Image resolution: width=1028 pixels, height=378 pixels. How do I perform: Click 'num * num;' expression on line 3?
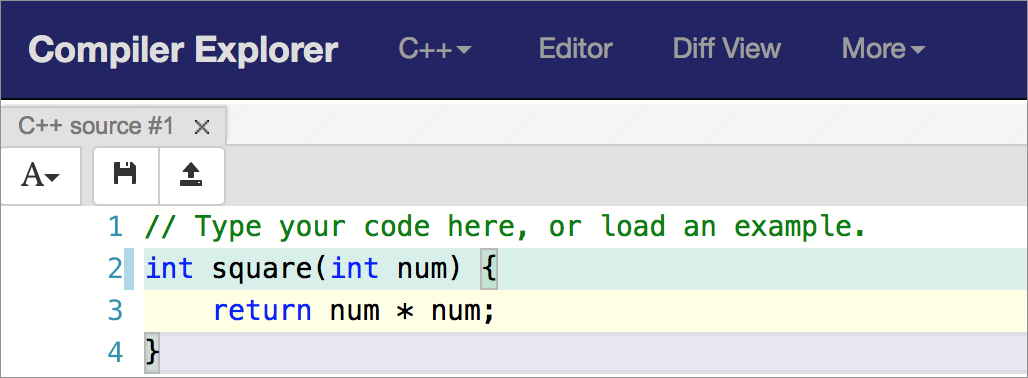(412, 311)
